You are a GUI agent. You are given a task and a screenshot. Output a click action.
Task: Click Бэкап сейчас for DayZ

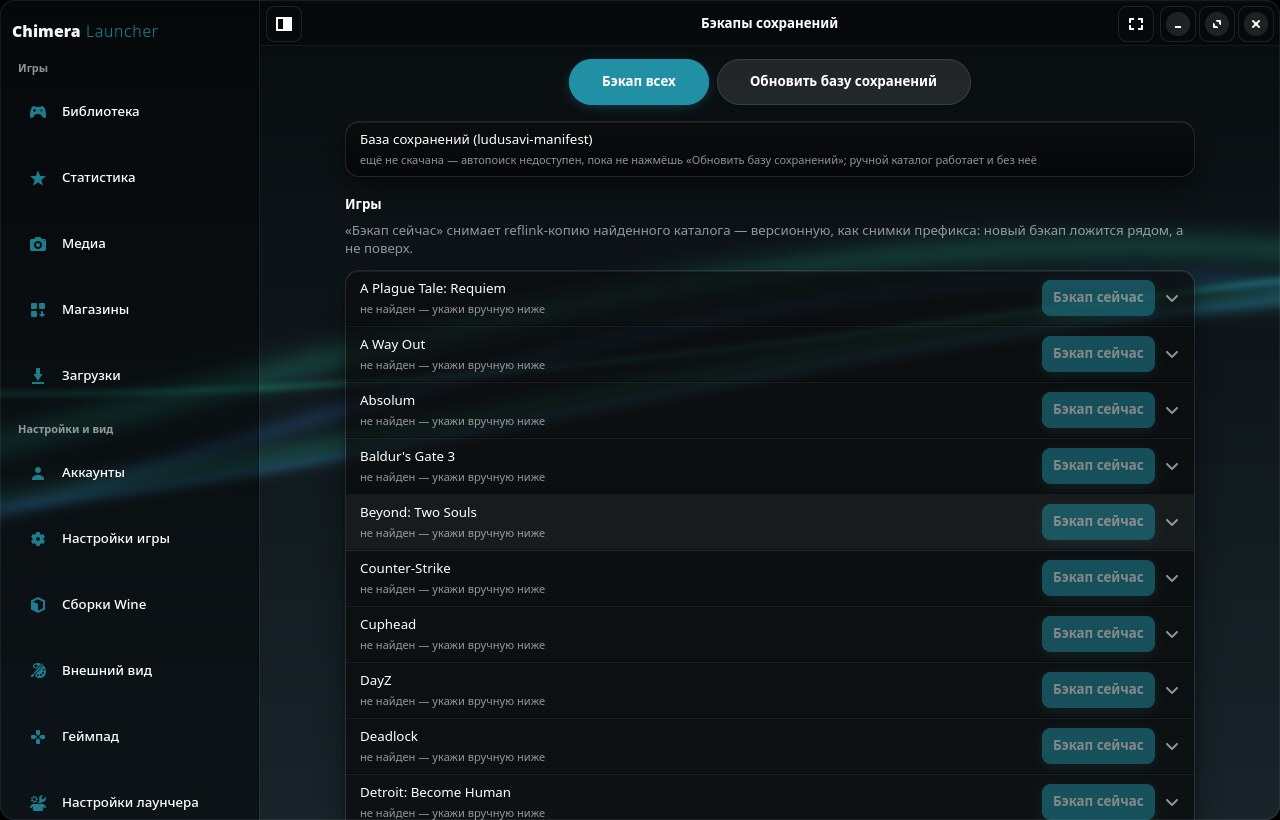coord(1098,690)
